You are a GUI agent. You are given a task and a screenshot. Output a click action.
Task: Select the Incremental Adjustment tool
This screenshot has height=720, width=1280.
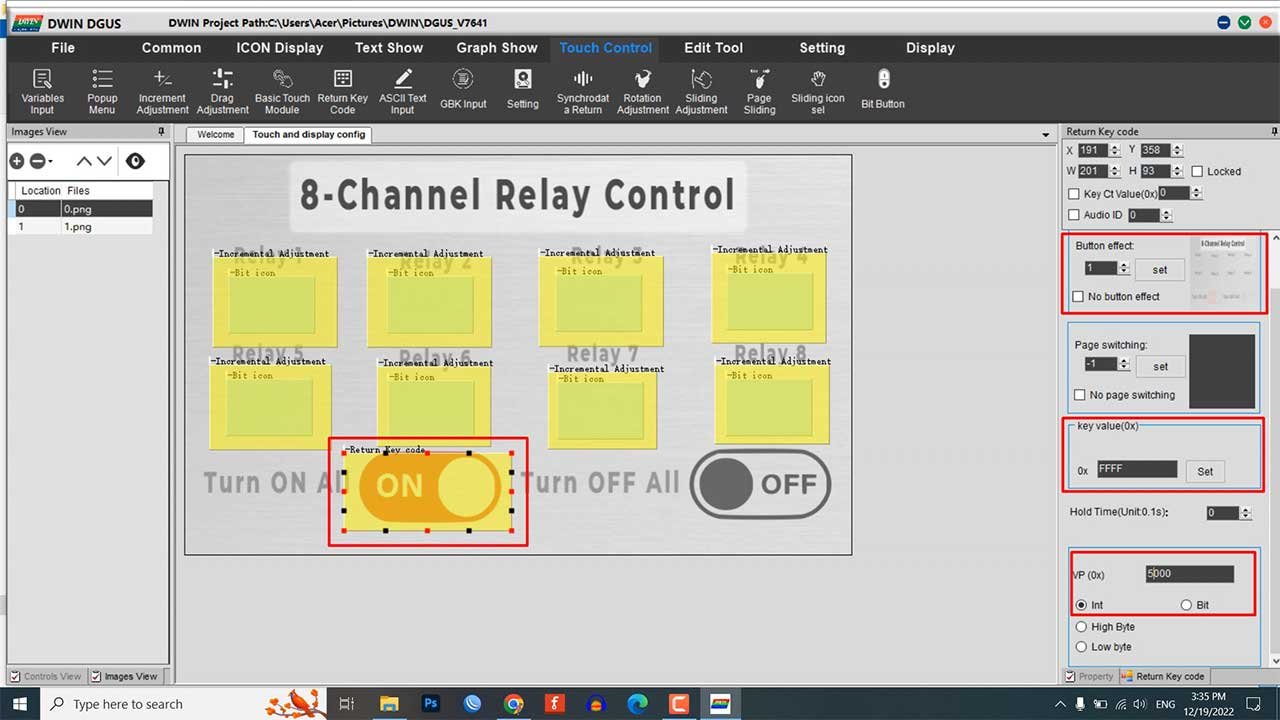coord(162,90)
